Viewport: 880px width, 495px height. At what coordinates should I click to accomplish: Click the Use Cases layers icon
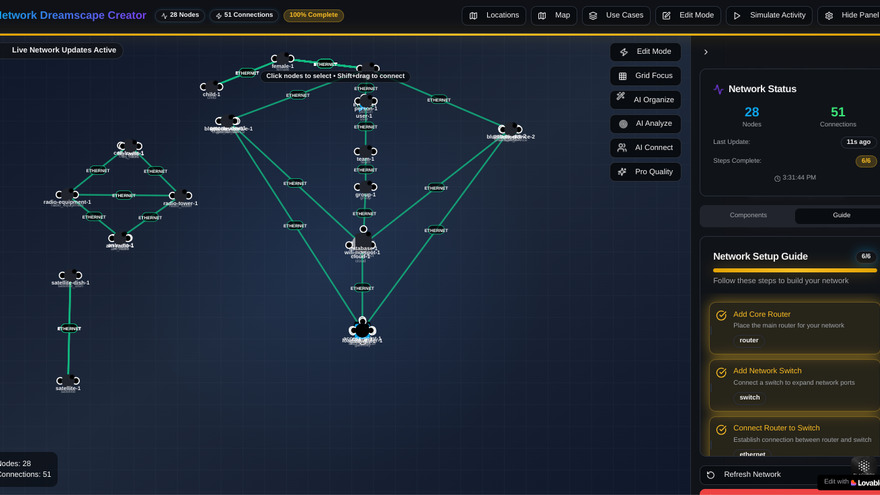point(594,16)
